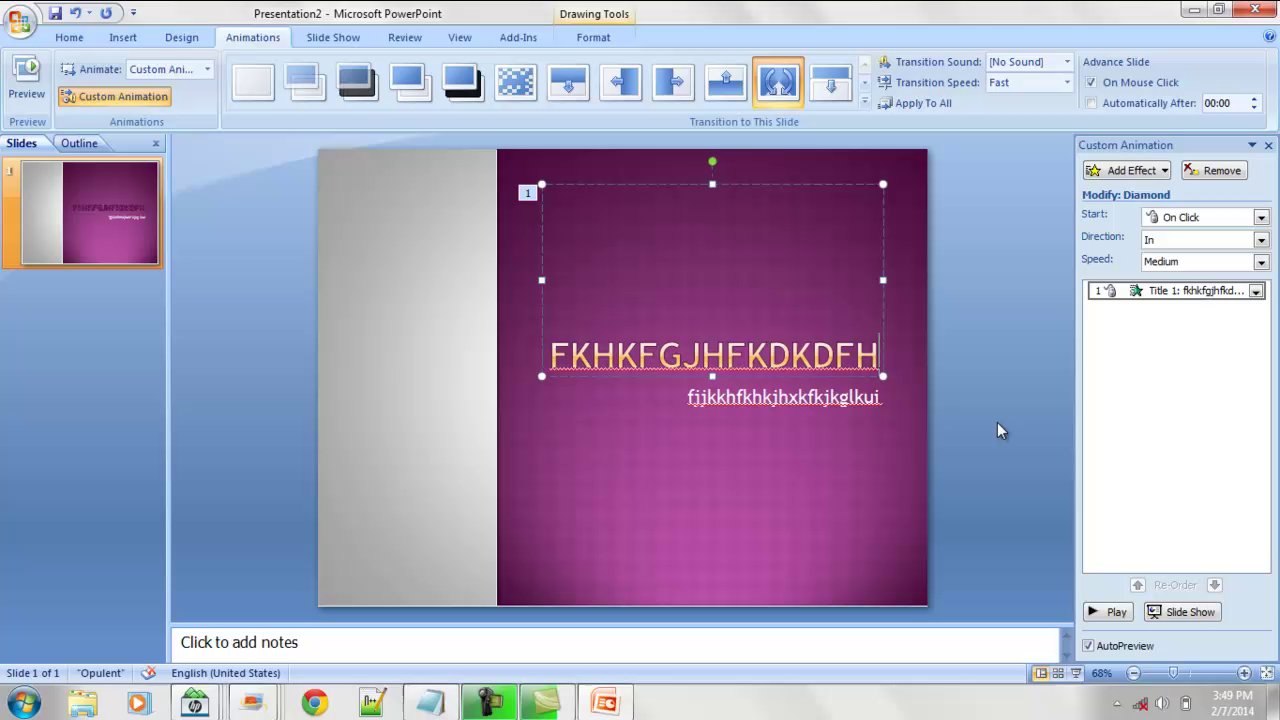The width and height of the screenshot is (1280, 720).
Task: Switch to the Insert tab
Action: [123, 37]
